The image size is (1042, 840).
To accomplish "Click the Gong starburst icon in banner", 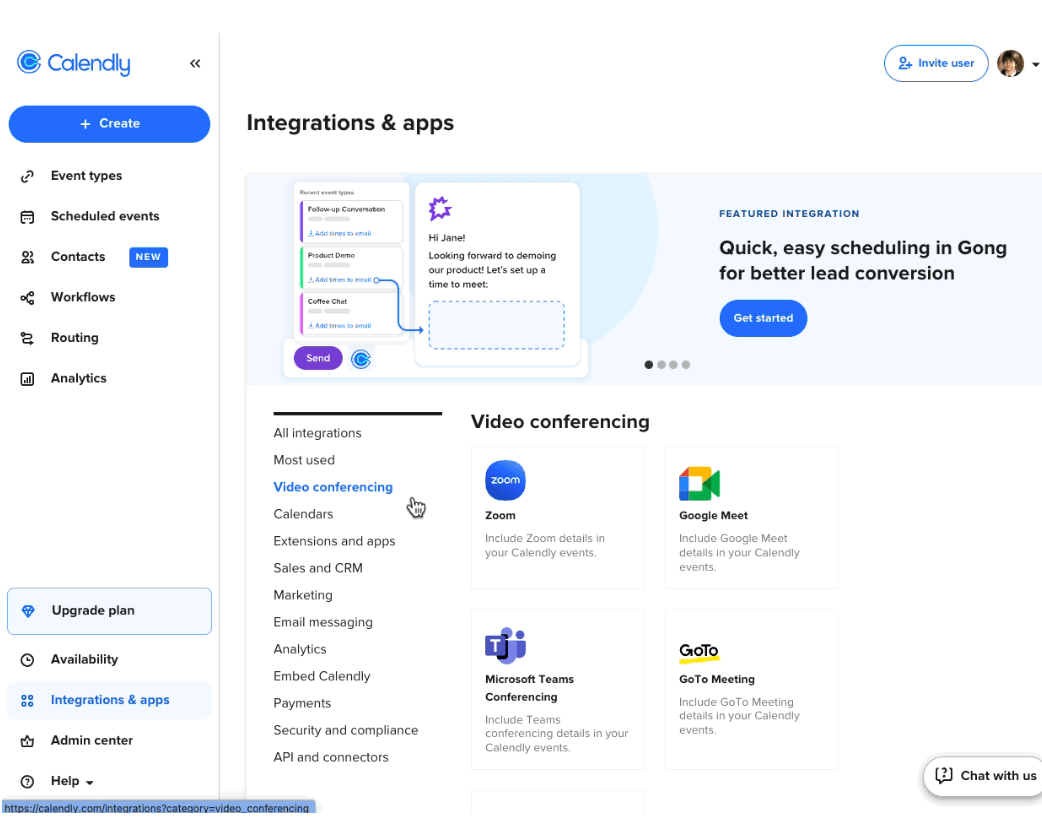I will (439, 209).
